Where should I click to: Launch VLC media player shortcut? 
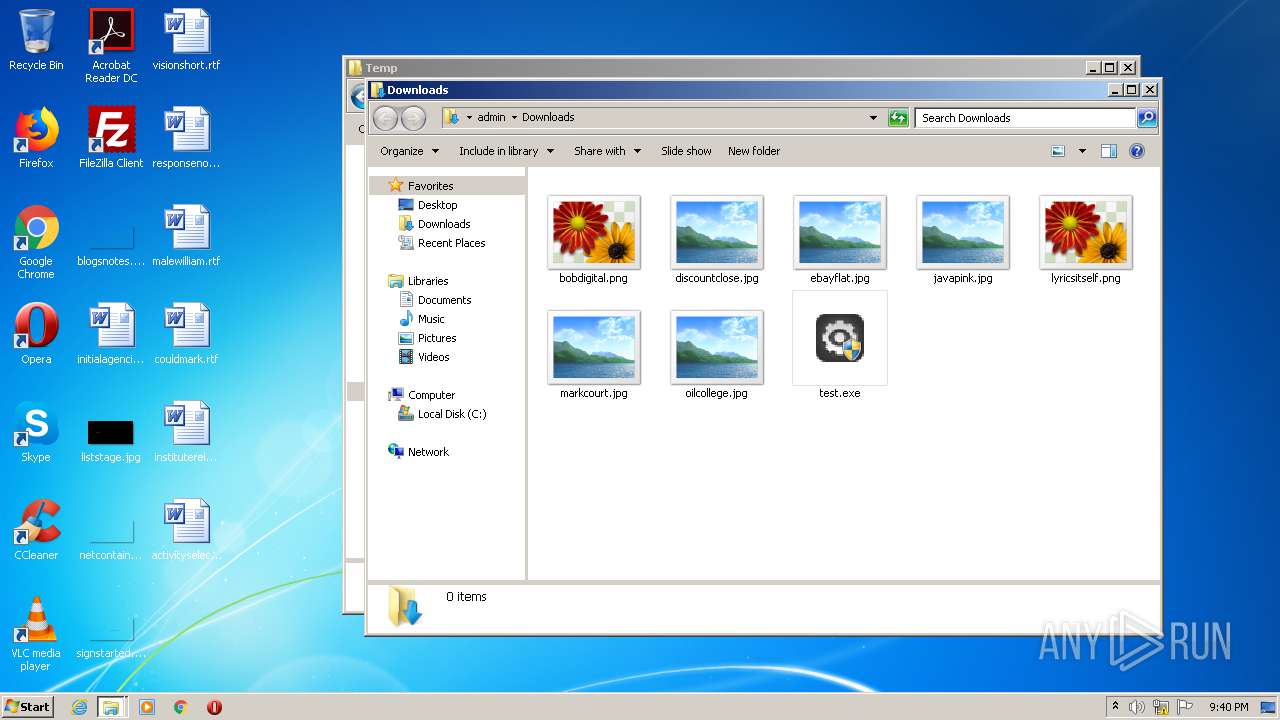pos(36,634)
